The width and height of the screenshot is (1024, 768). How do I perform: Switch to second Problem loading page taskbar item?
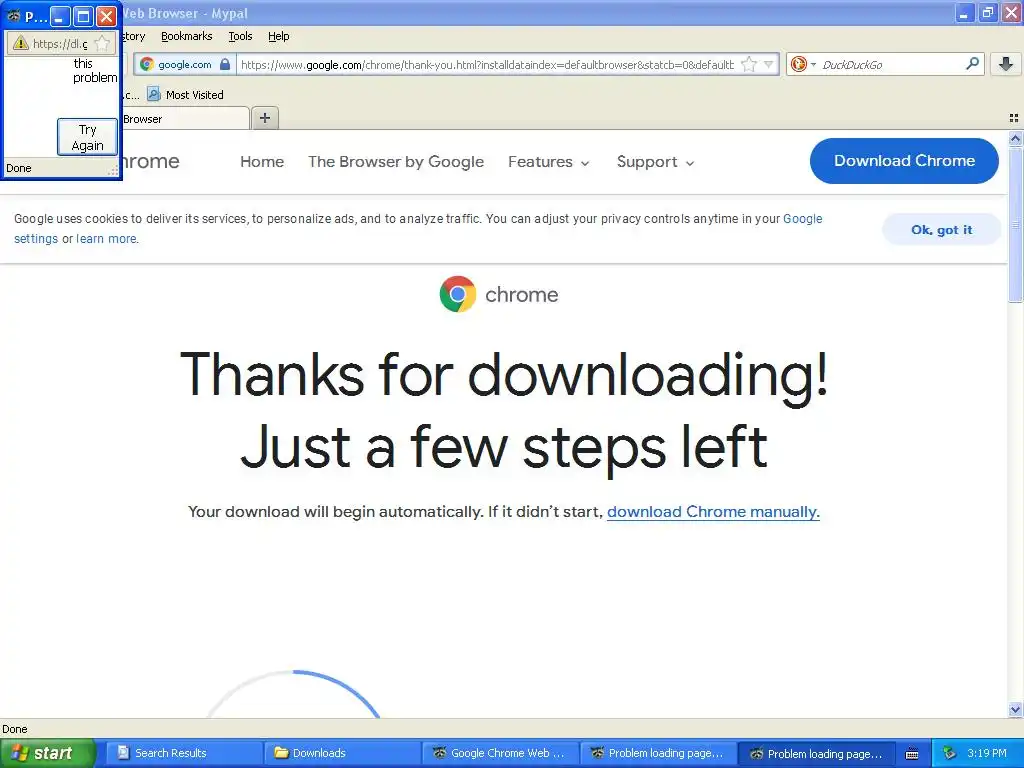(x=816, y=753)
